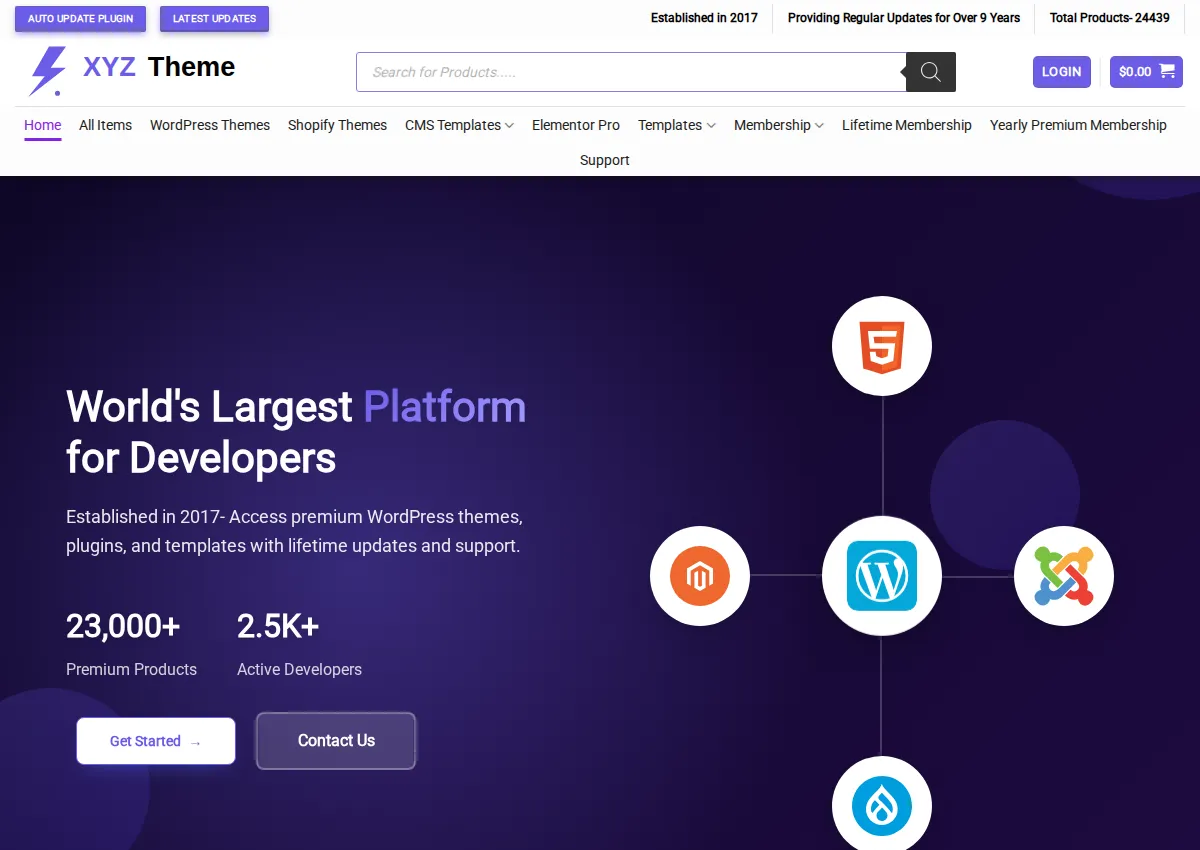This screenshot has height=850, width=1200.
Task: Go to the Home menu item
Action: (x=43, y=125)
